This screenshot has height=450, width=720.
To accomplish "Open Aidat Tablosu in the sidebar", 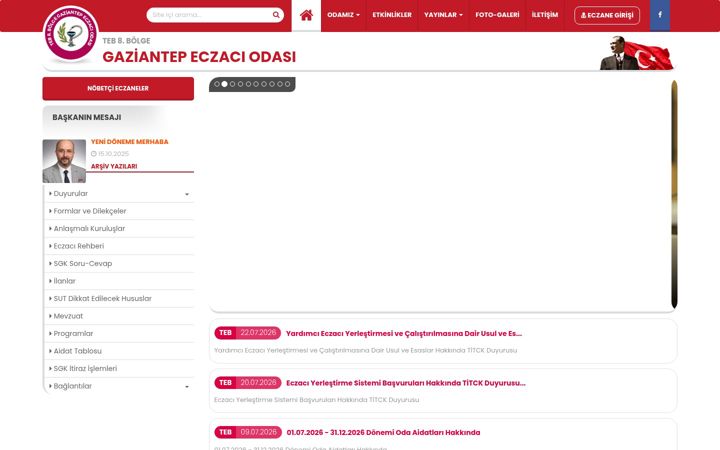I will click(x=77, y=351).
